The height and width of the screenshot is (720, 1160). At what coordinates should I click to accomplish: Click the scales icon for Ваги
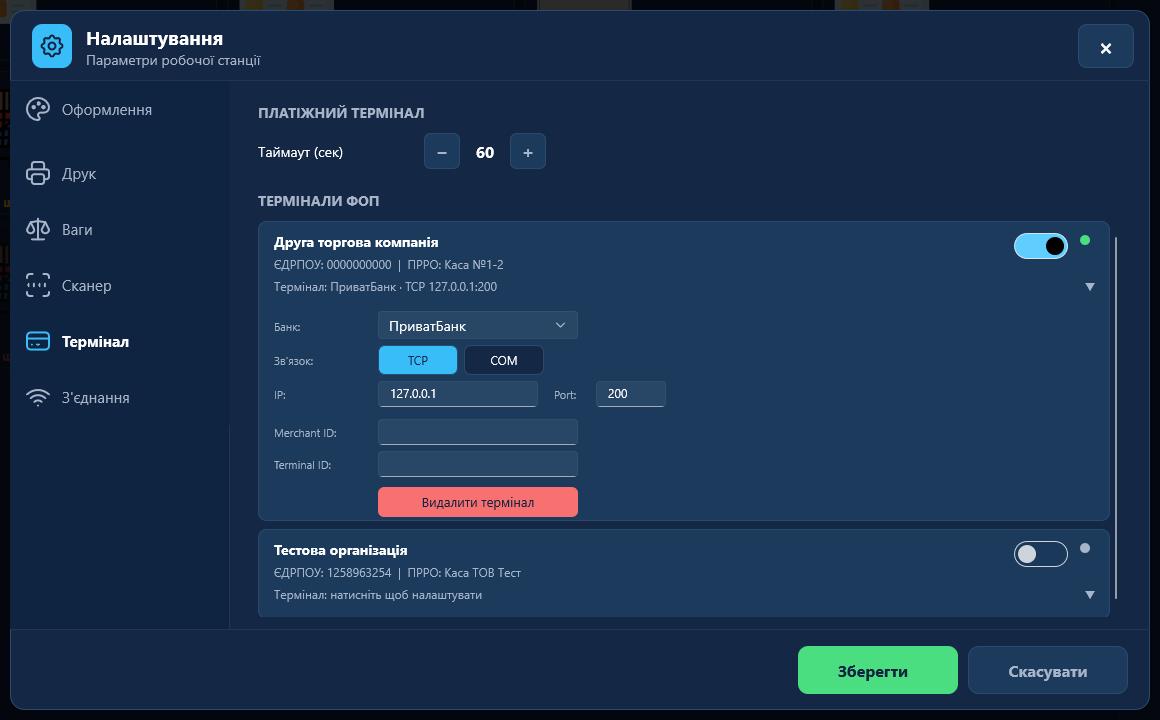38,229
